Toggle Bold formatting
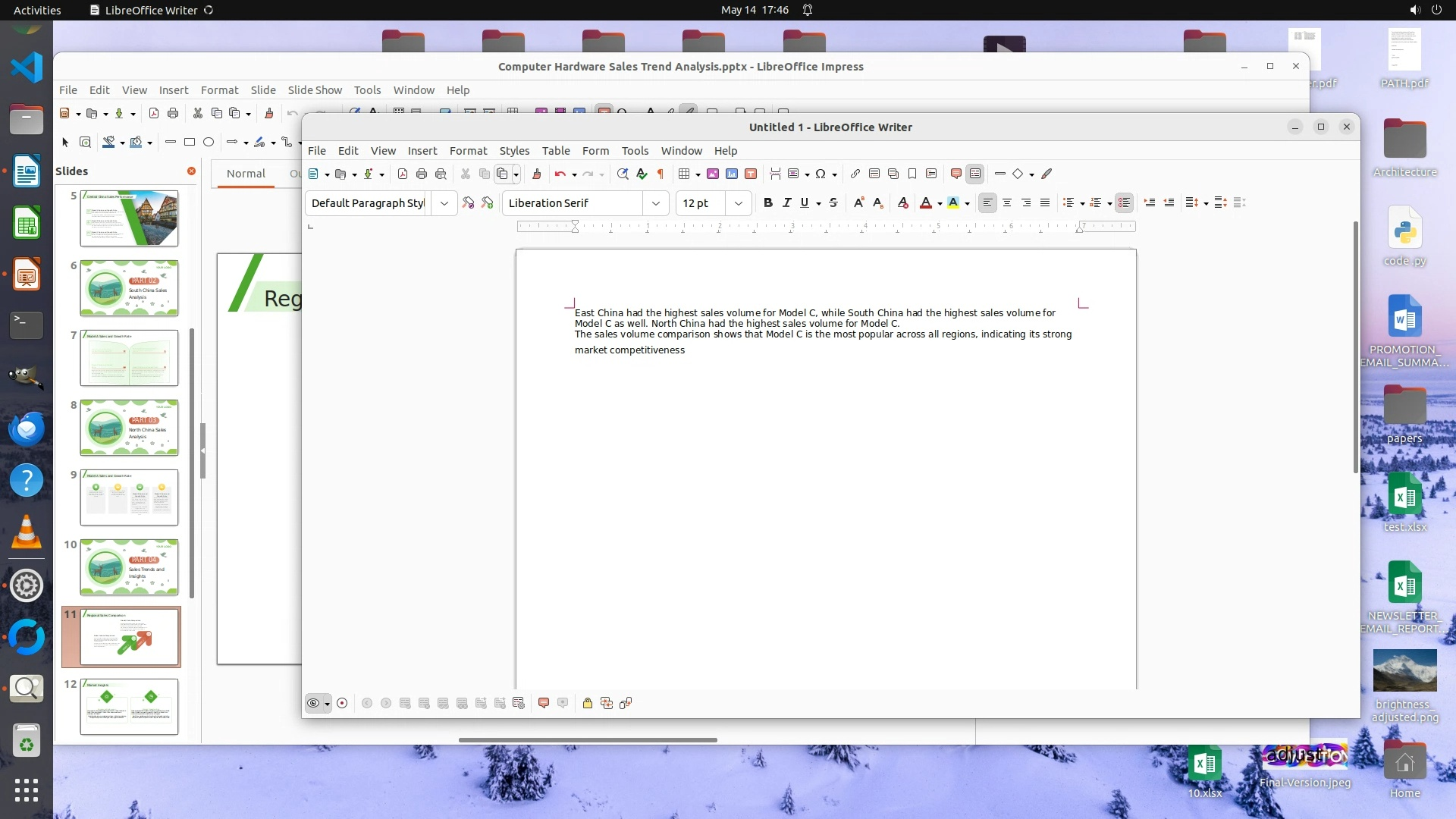This screenshot has height=819, width=1456. pyautogui.click(x=767, y=202)
